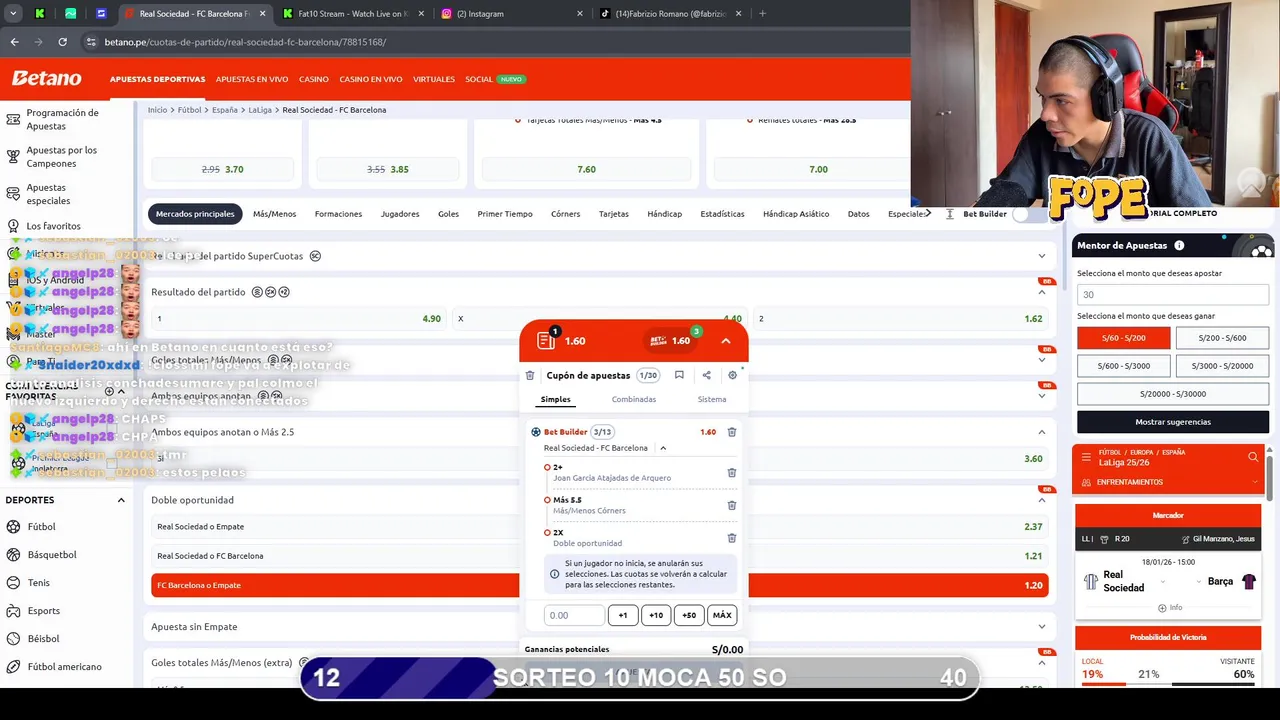Screen dimensions: 1280x720
Task: Collapse Real Sociedad - FC Barcelona bet details
Action: click(x=663, y=448)
